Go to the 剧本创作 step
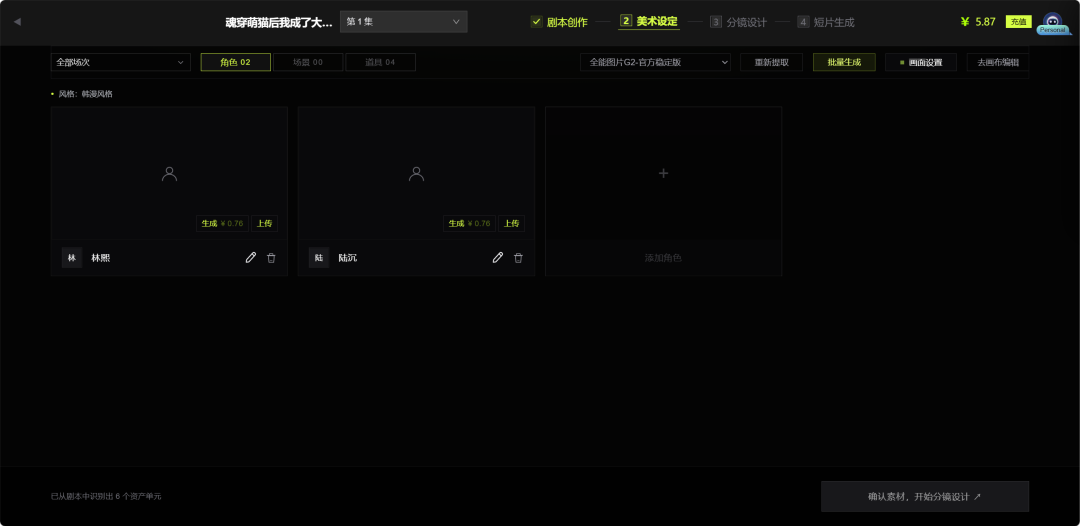 pyautogui.click(x=559, y=22)
